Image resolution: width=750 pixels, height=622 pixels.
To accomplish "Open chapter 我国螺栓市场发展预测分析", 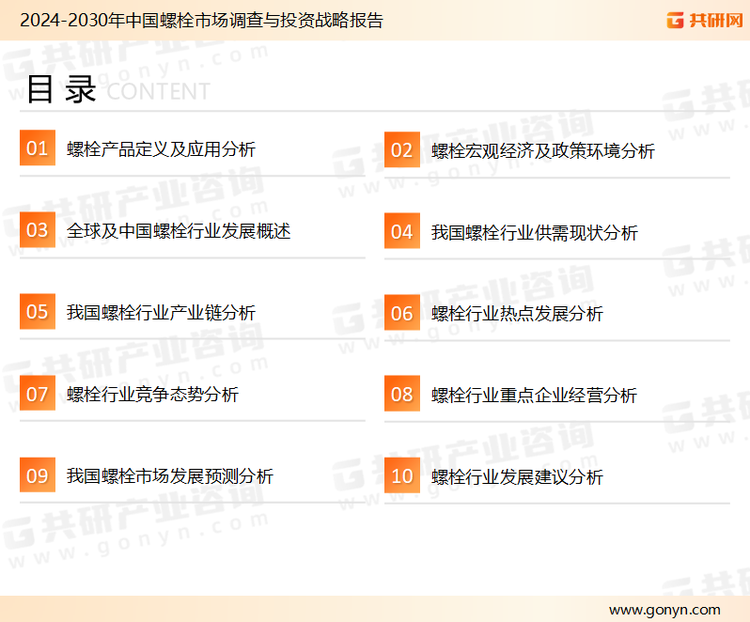I will tap(170, 476).
